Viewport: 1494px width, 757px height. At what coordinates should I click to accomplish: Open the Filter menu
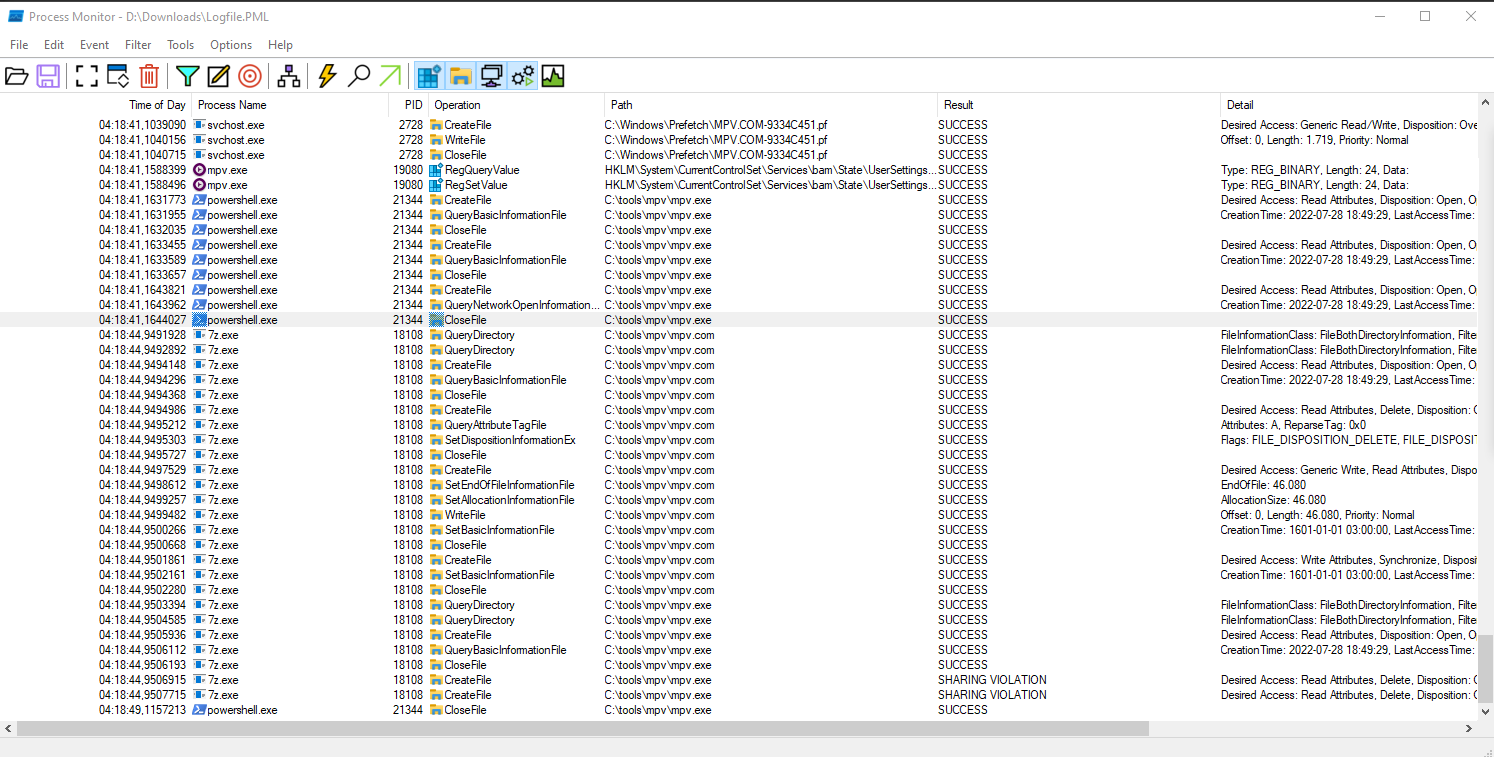pos(137,44)
